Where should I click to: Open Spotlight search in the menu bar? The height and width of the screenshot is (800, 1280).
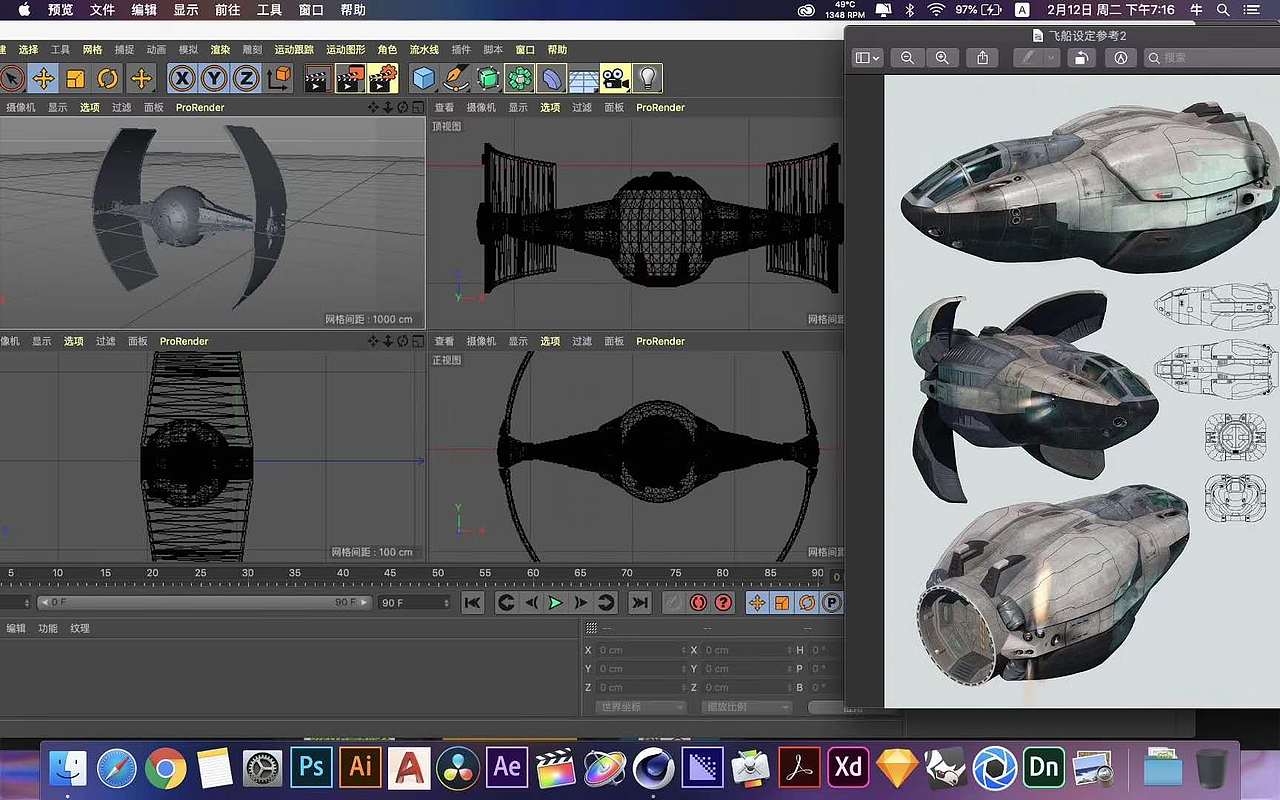click(1223, 10)
